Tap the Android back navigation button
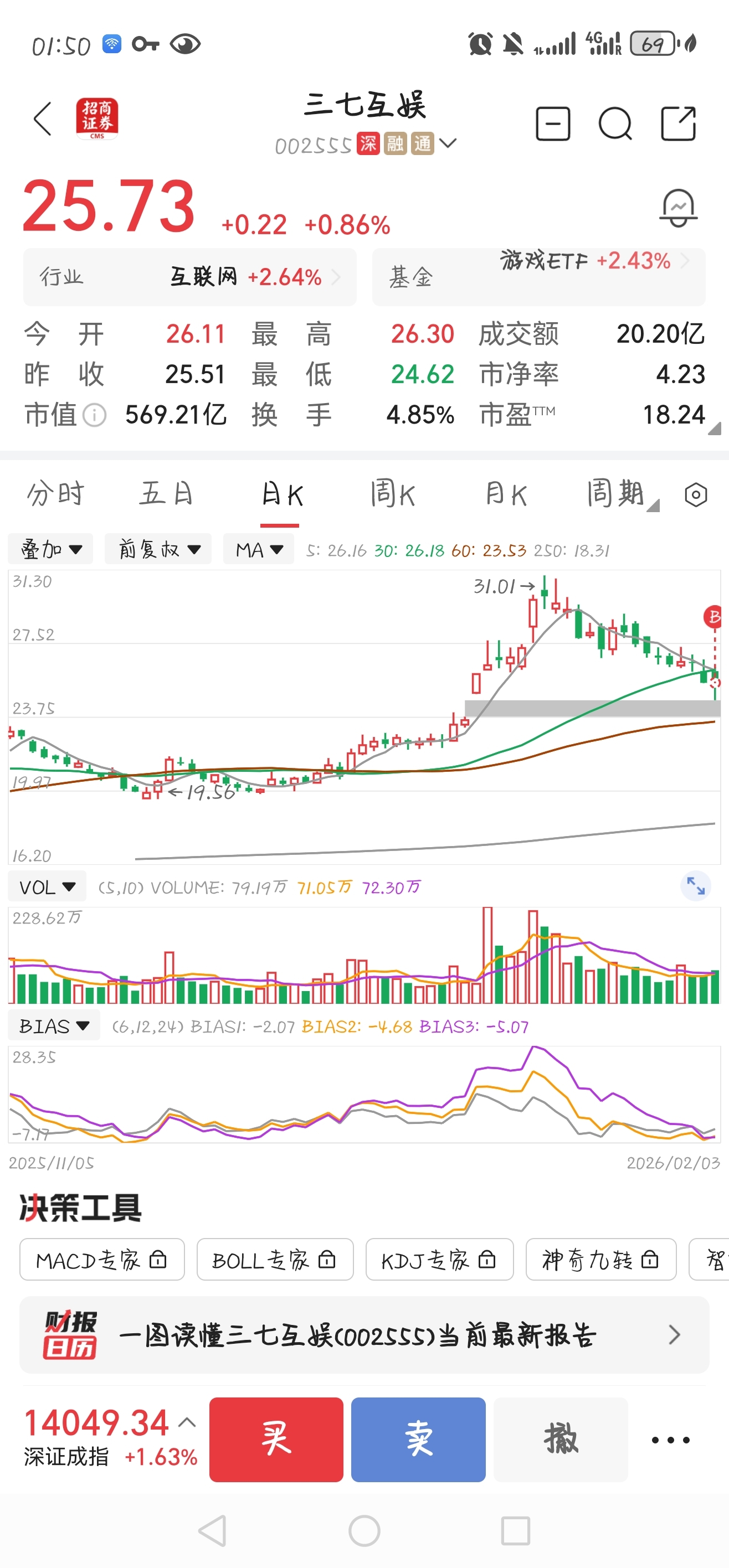Viewport: 729px width, 1568px height. coord(213,1531)
